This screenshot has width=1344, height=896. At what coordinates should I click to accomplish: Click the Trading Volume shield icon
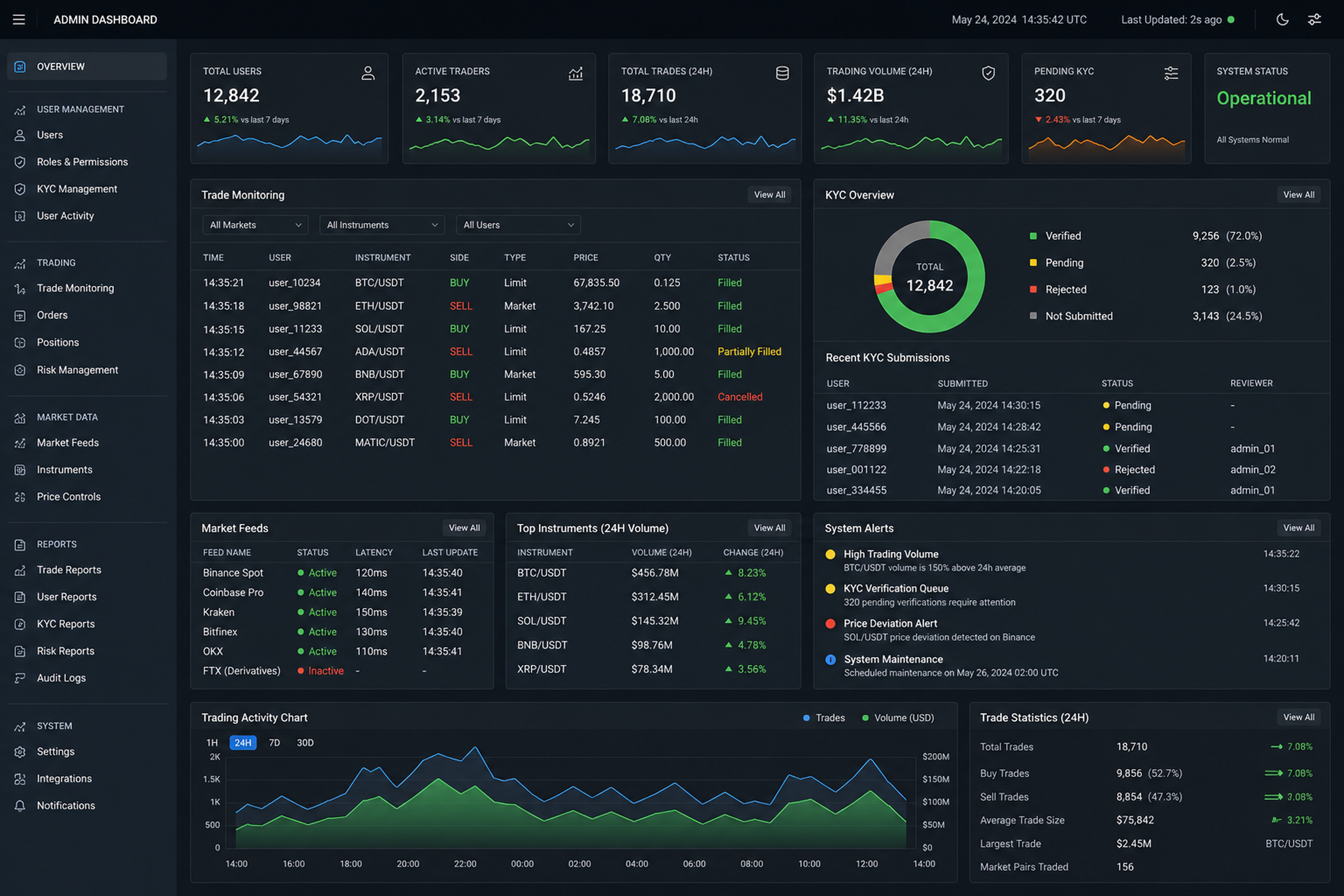pyautogui.click(x=988, y=73)
